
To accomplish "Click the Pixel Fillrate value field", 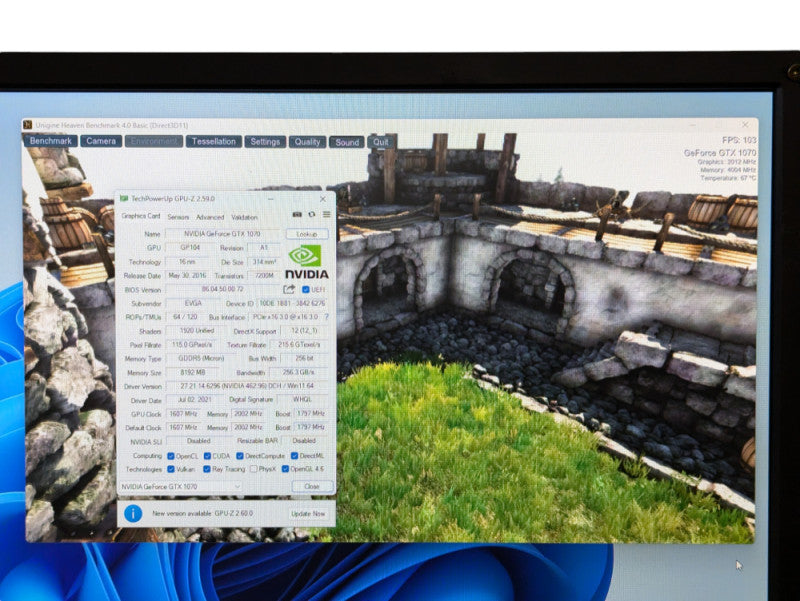I will [192, 345].
